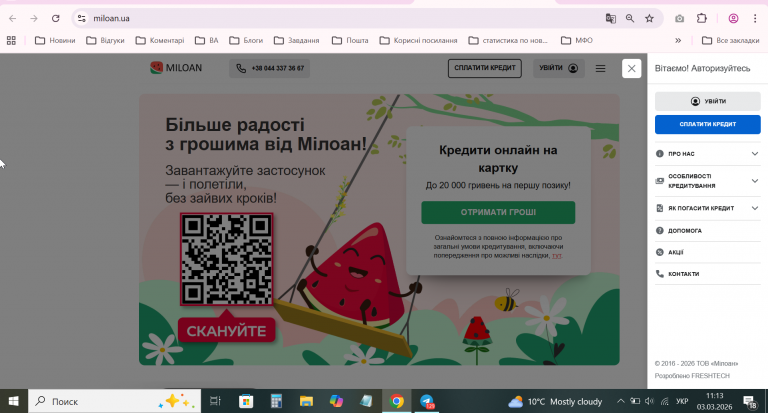Viewport: 768px width, 413px height.
Task: Open Task View on the taskbar
Action: tap(215, 402)
